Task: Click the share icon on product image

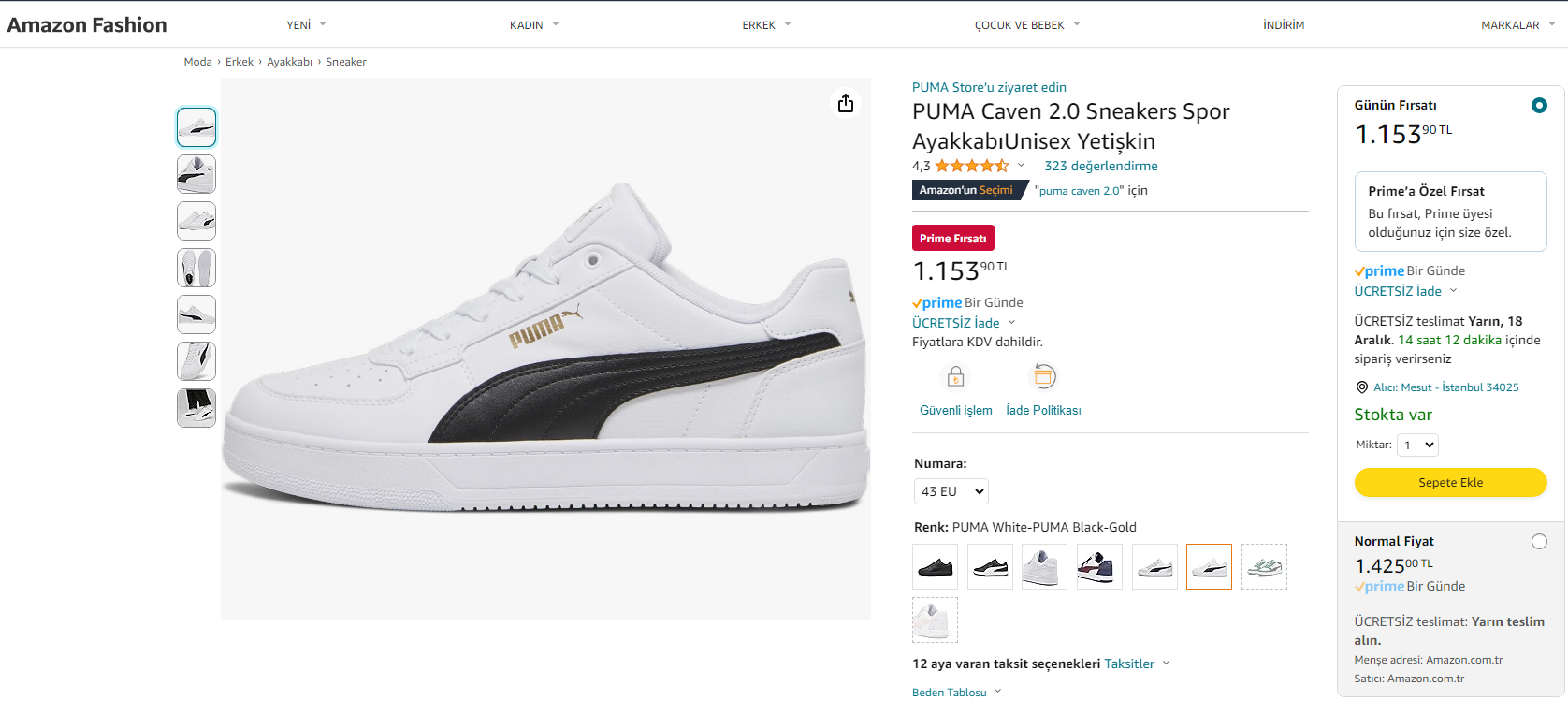Action: coord(846,103)
